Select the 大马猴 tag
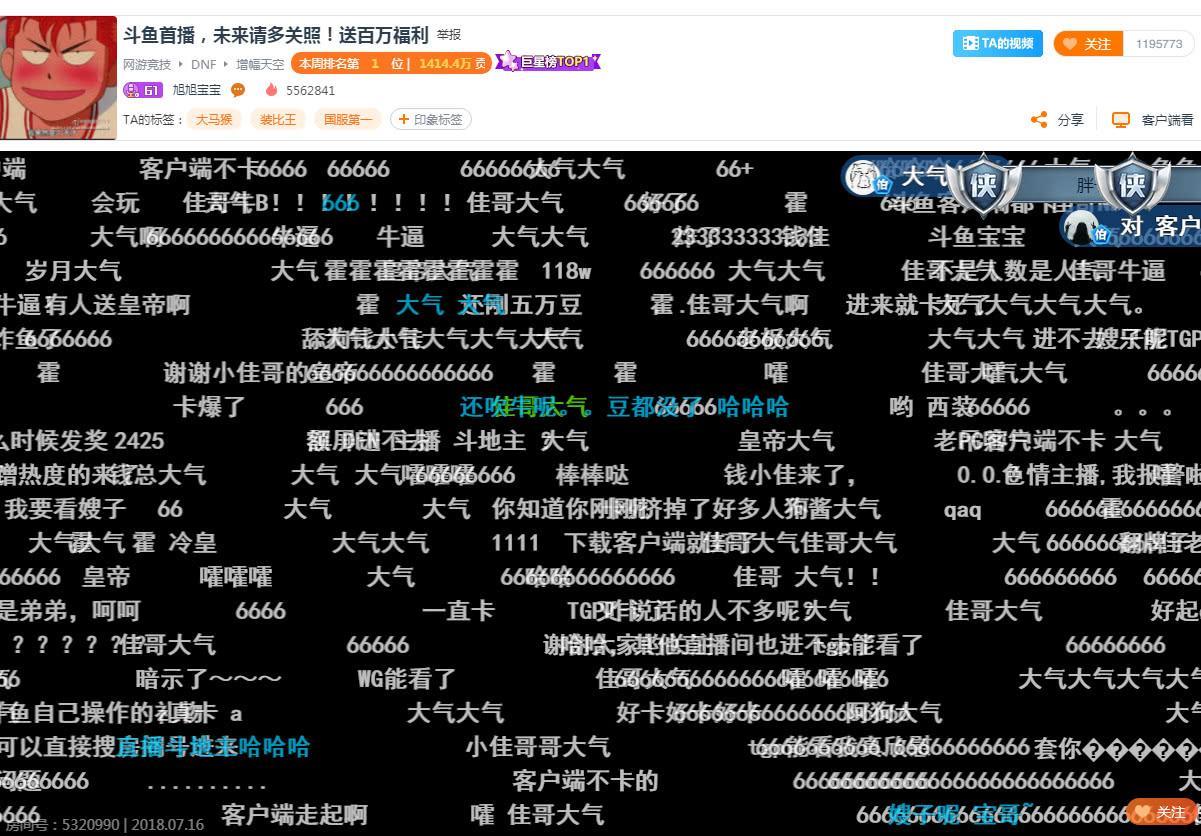This screenshot has width=1201, height=836. [213, 120]
